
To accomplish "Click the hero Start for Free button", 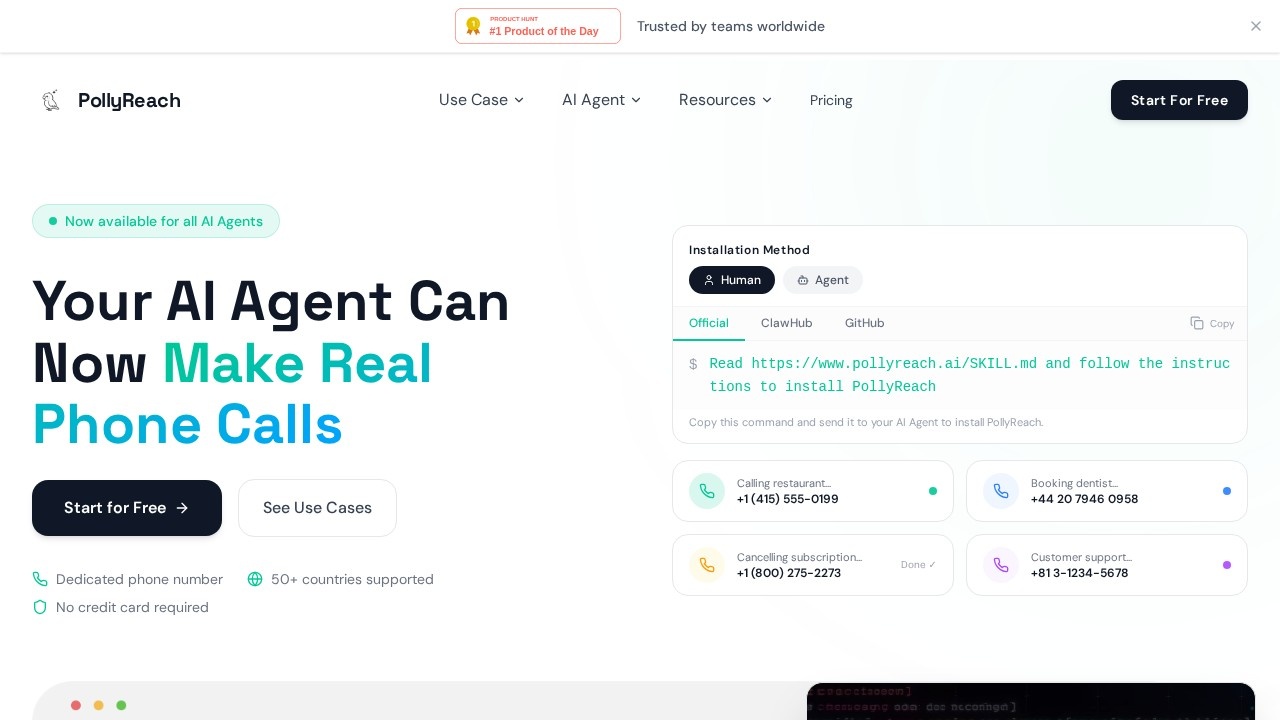I will (x=127, y=508).
